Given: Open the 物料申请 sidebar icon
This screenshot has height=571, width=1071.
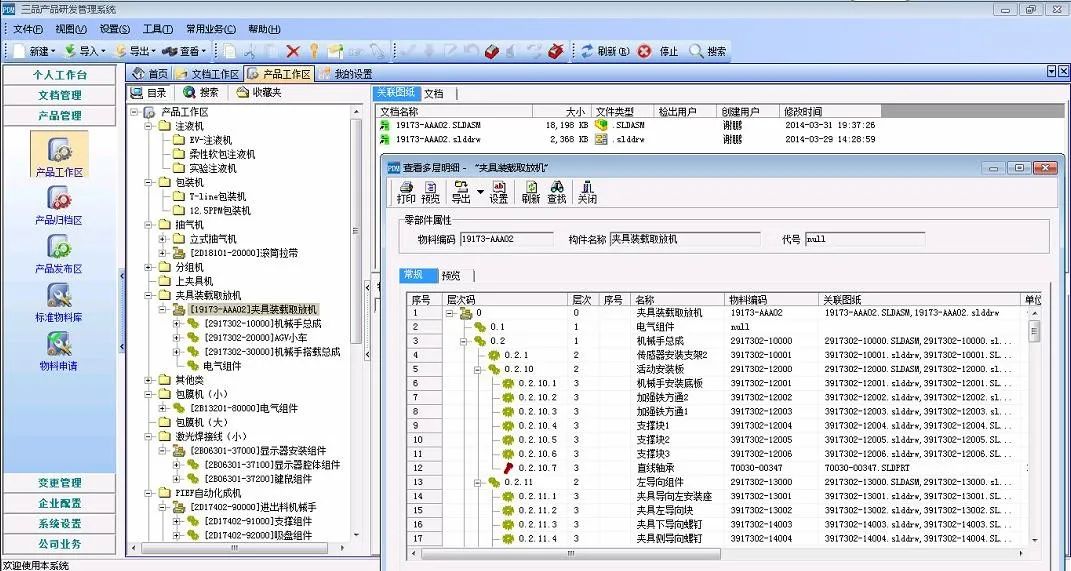Looking at the screenshot, I should click(59, 350).
